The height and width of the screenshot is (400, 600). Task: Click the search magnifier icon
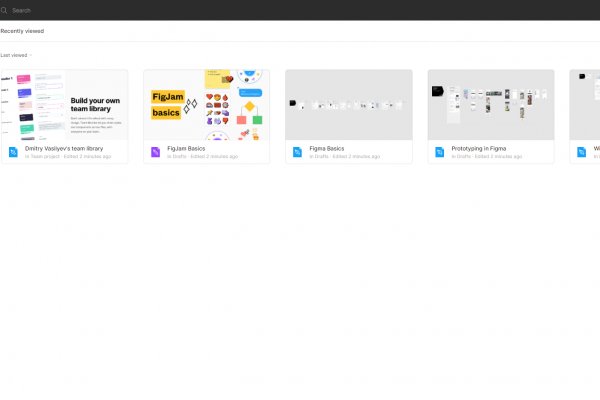[4, 10]
